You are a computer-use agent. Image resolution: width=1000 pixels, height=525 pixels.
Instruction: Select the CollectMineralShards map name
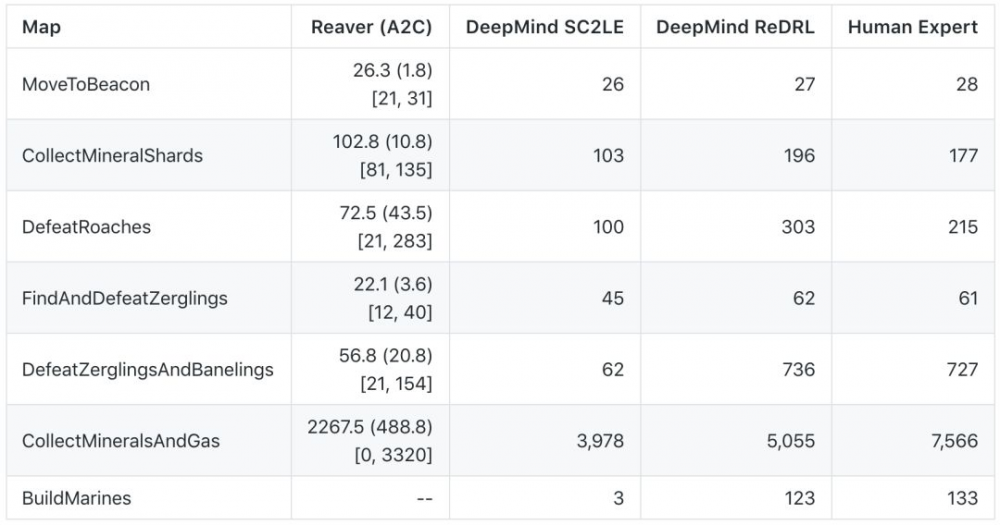[112, 155]
